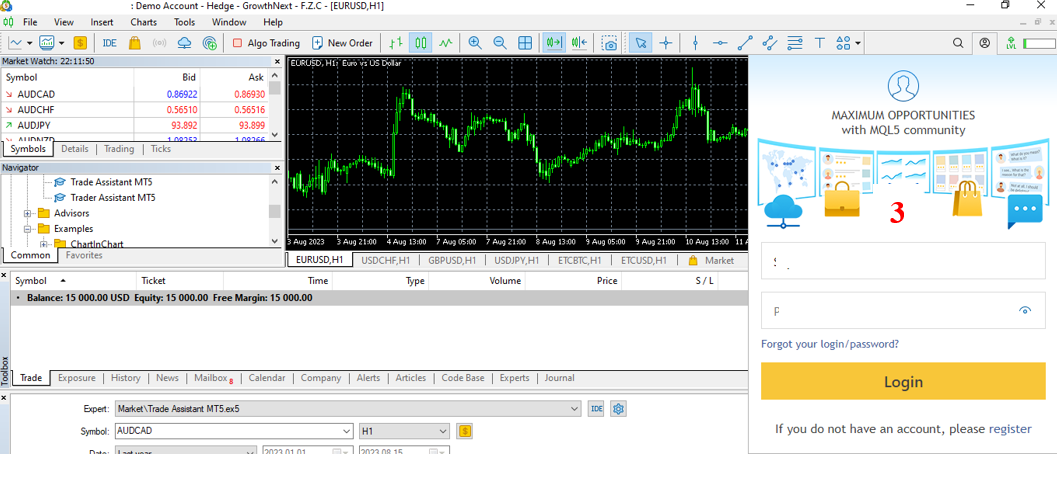Expand the ChartInChart folder
Viewport: 1057px width, 482px height.
(x=44, y=244)
